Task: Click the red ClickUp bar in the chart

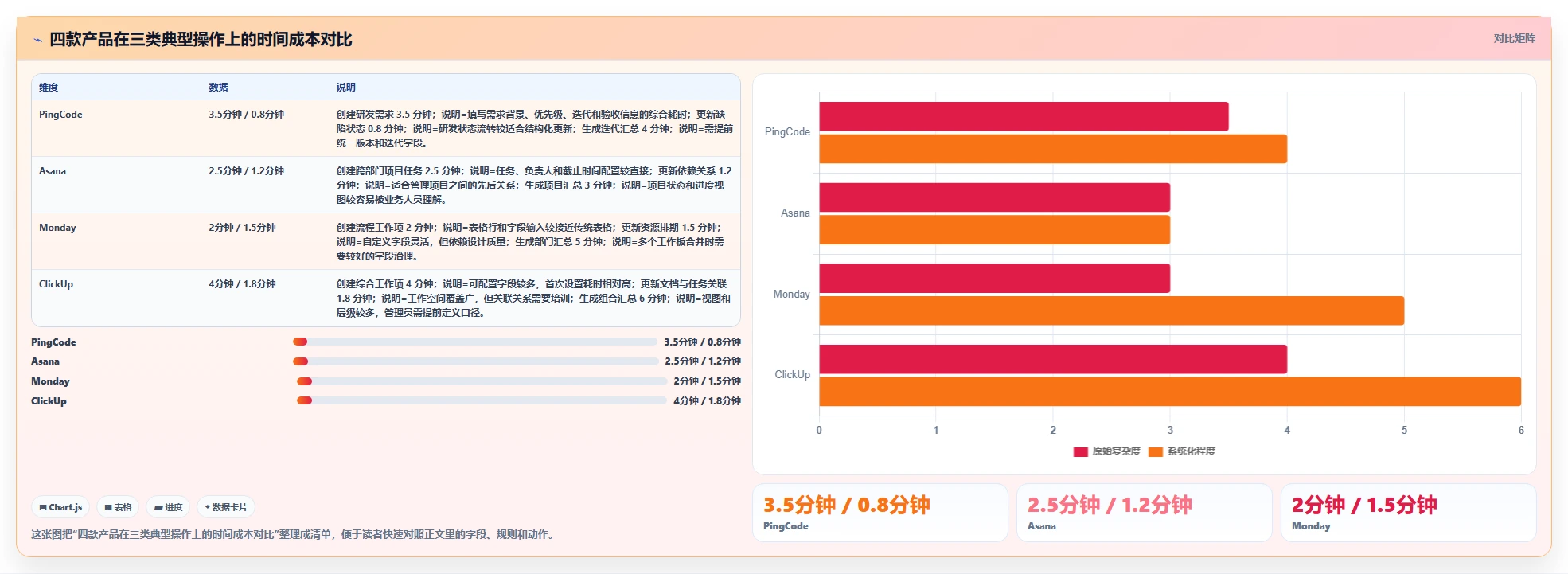Action: [1053, 359]
